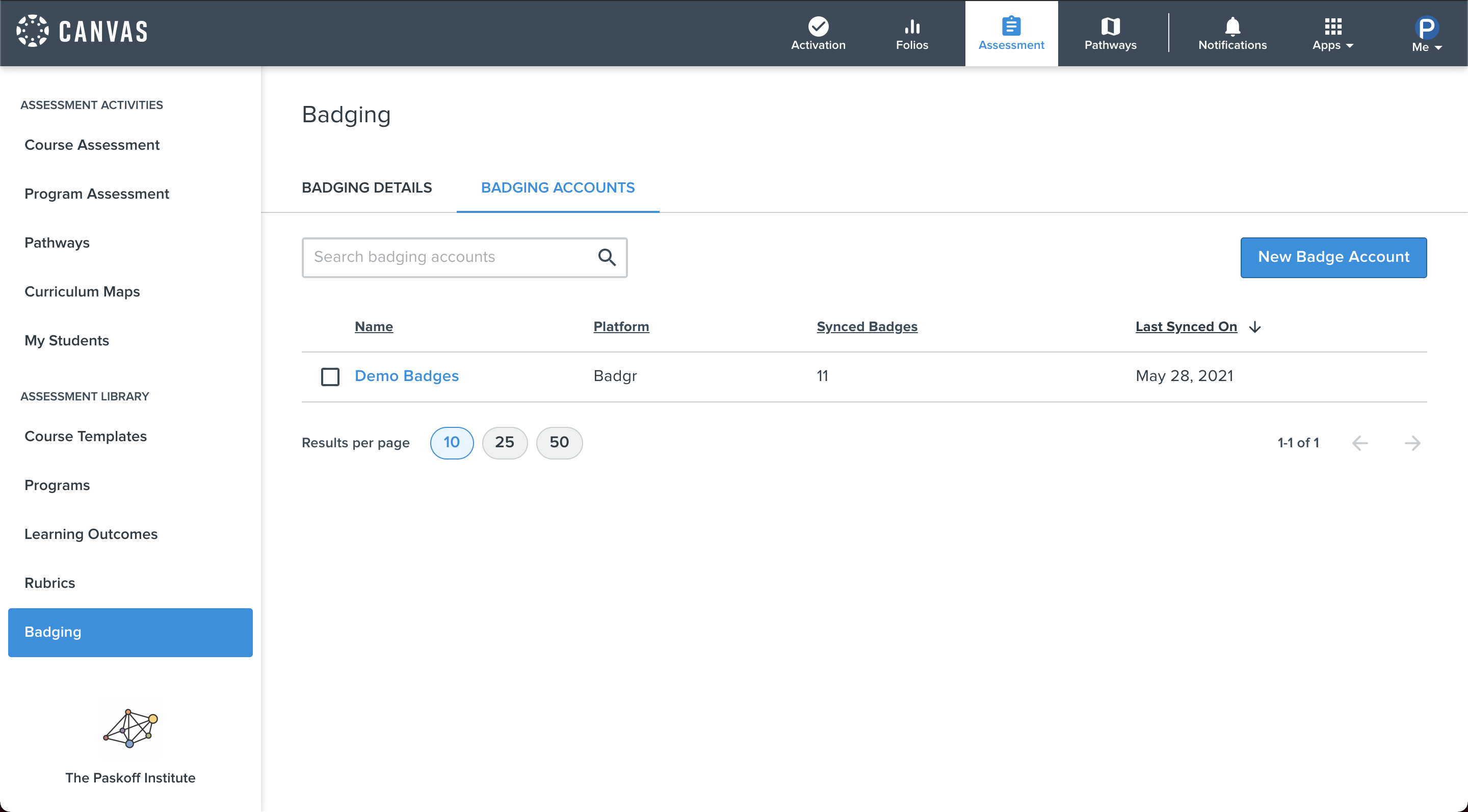The image size is (1468, 812).
Task: Select 25 results per page
Action: pyautogui.click(x=504, y=443)
